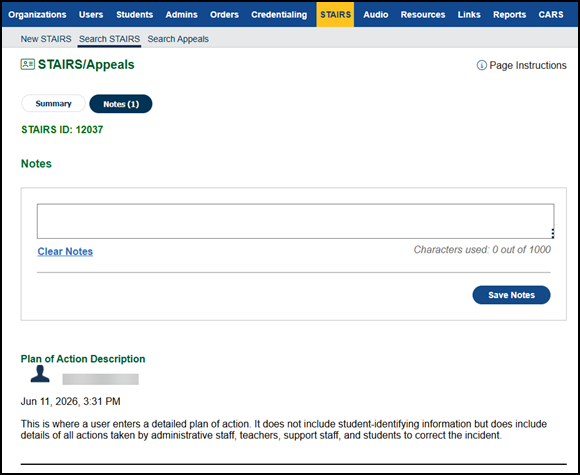
Task: Open the Links menu
Action: pos(469,15)
